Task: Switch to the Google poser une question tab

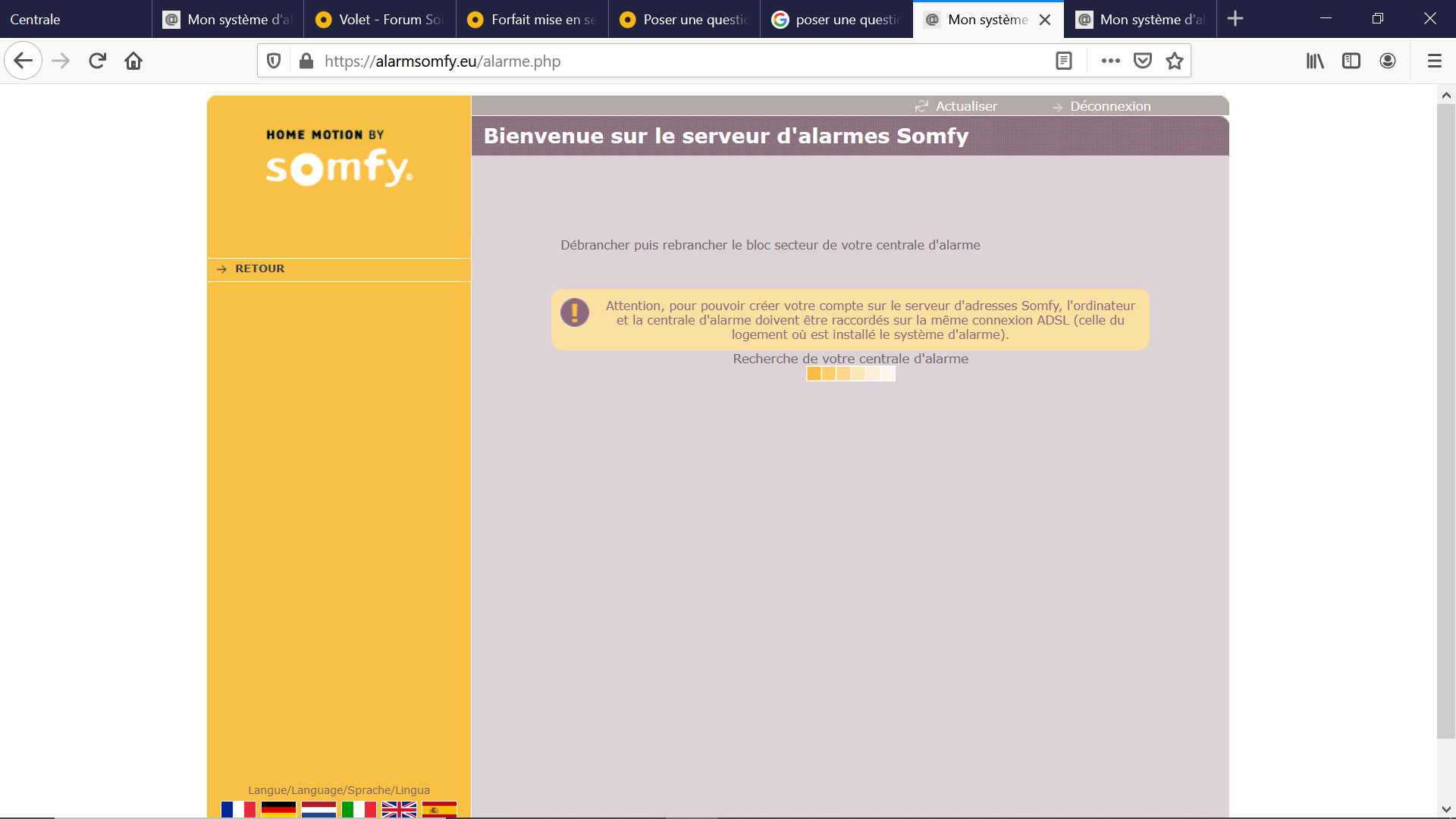Action: pos(836,19)
